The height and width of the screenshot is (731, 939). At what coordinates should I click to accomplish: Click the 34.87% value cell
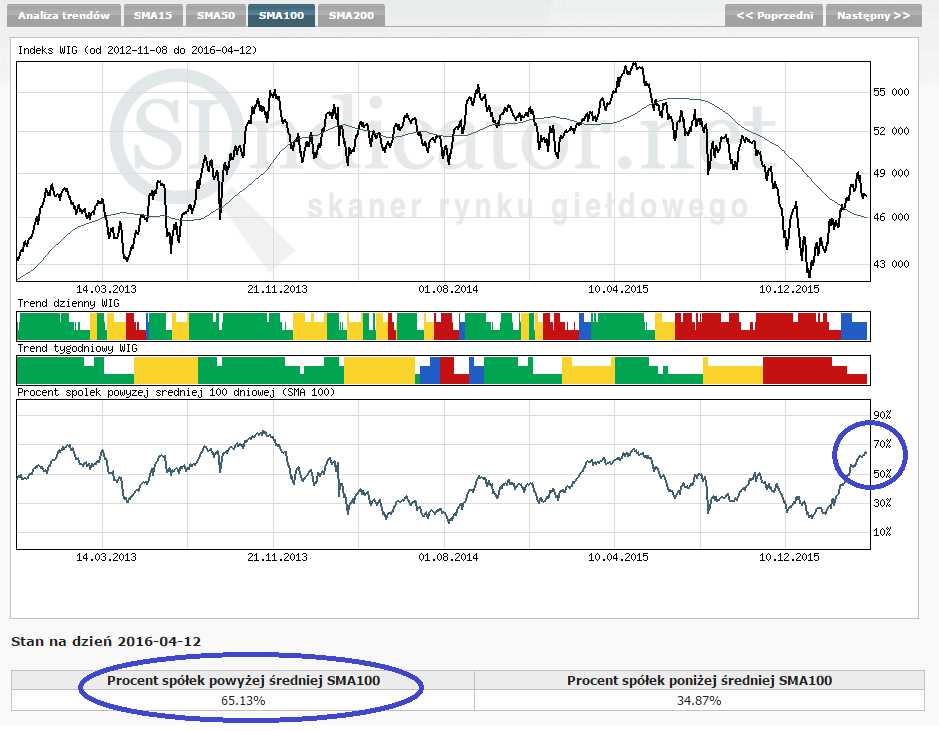click(x=699, y=701)
